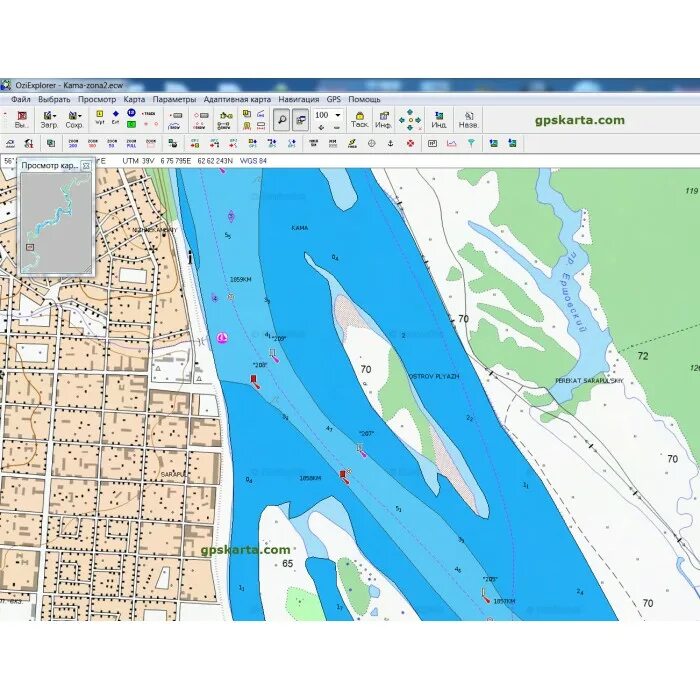
Task: Activate the magnifier zoom tool
Action: (x=281, y=120)
